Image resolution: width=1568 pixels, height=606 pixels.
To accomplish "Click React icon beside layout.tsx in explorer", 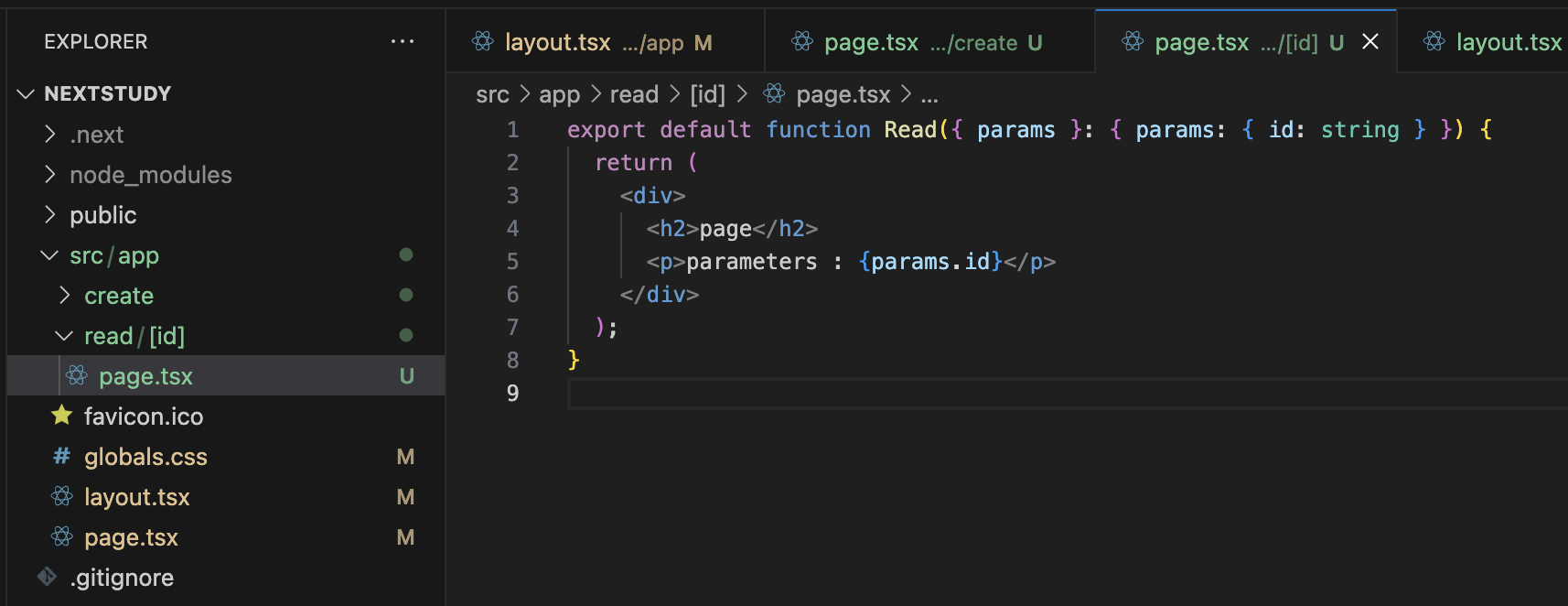I will click(x=62, y=496).
